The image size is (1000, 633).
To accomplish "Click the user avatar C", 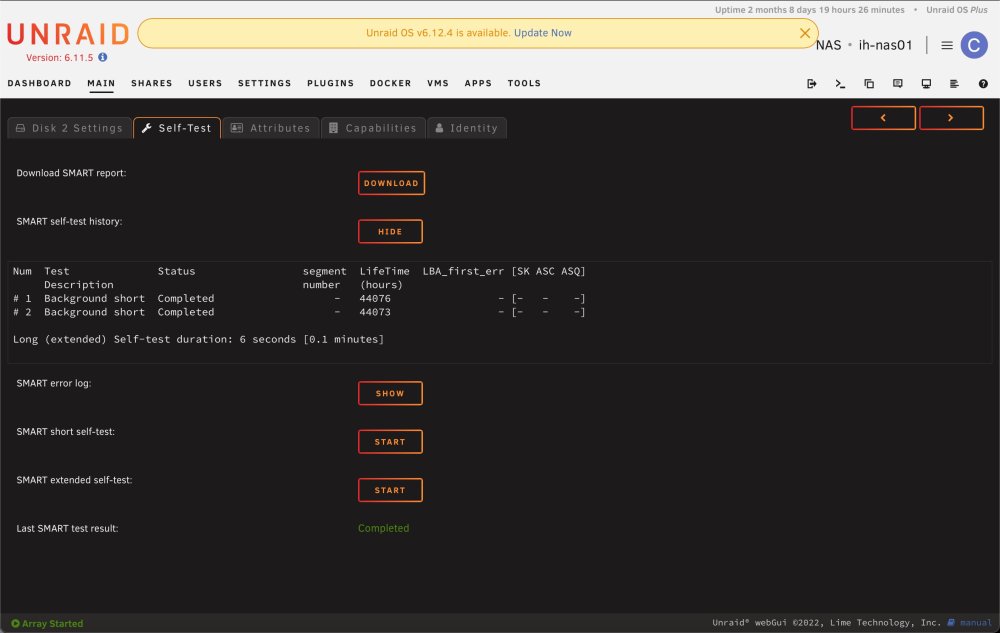I will [x=974, y=45].
